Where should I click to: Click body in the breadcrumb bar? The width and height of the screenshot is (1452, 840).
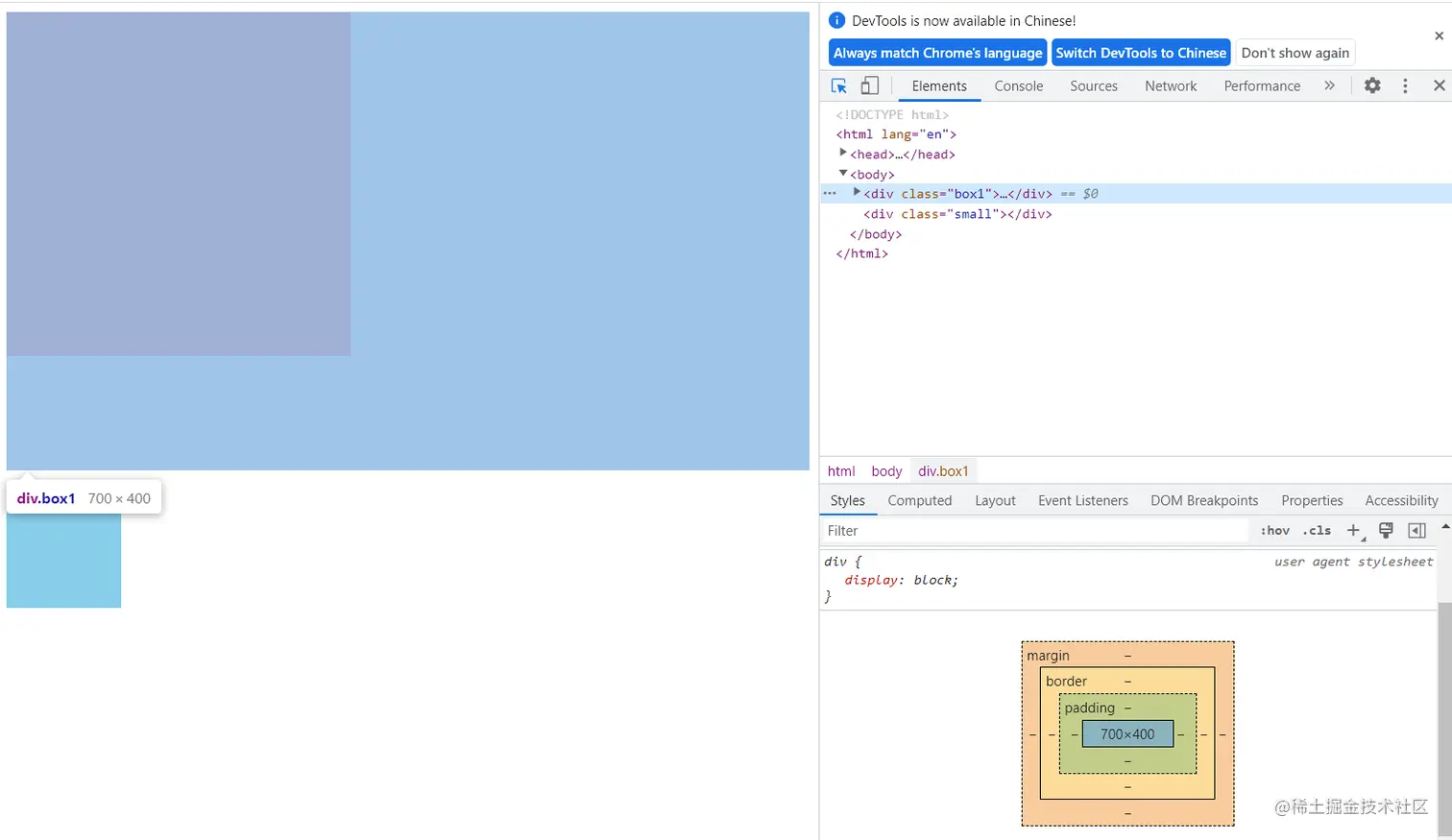pos(886,471)
